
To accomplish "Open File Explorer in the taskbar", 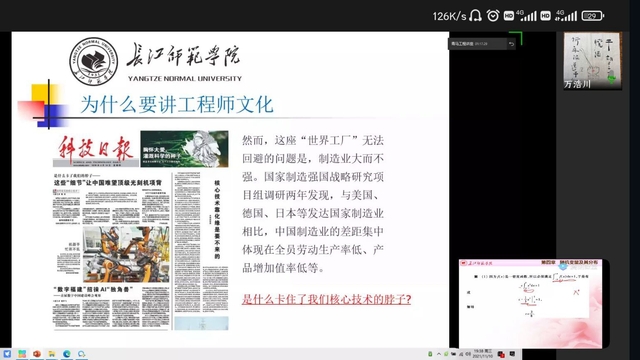I will tap(52, 354).
